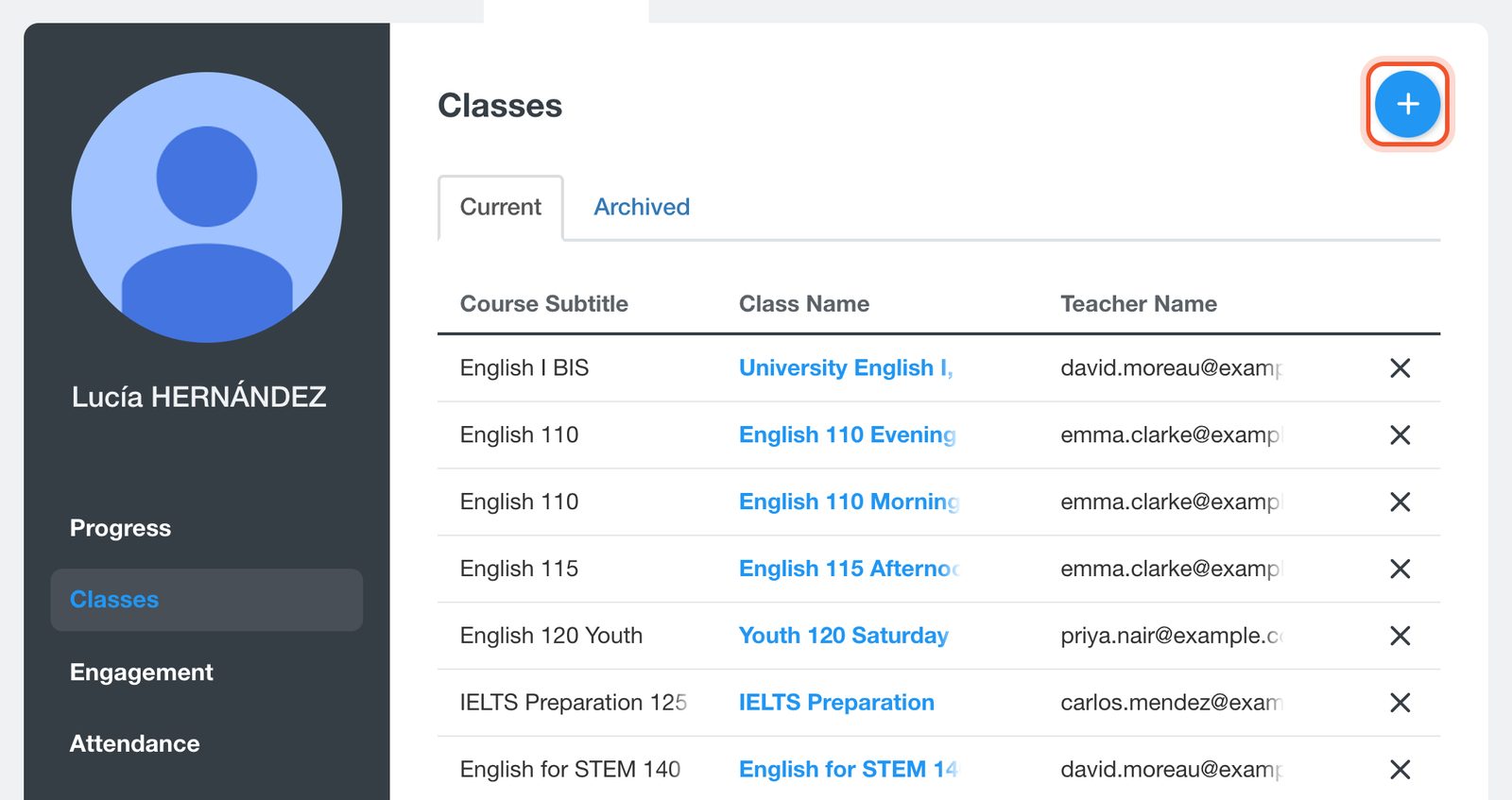1512x800 pixels.
Task: Open the IELTS Preparation class link
Action: coord(836,704)
